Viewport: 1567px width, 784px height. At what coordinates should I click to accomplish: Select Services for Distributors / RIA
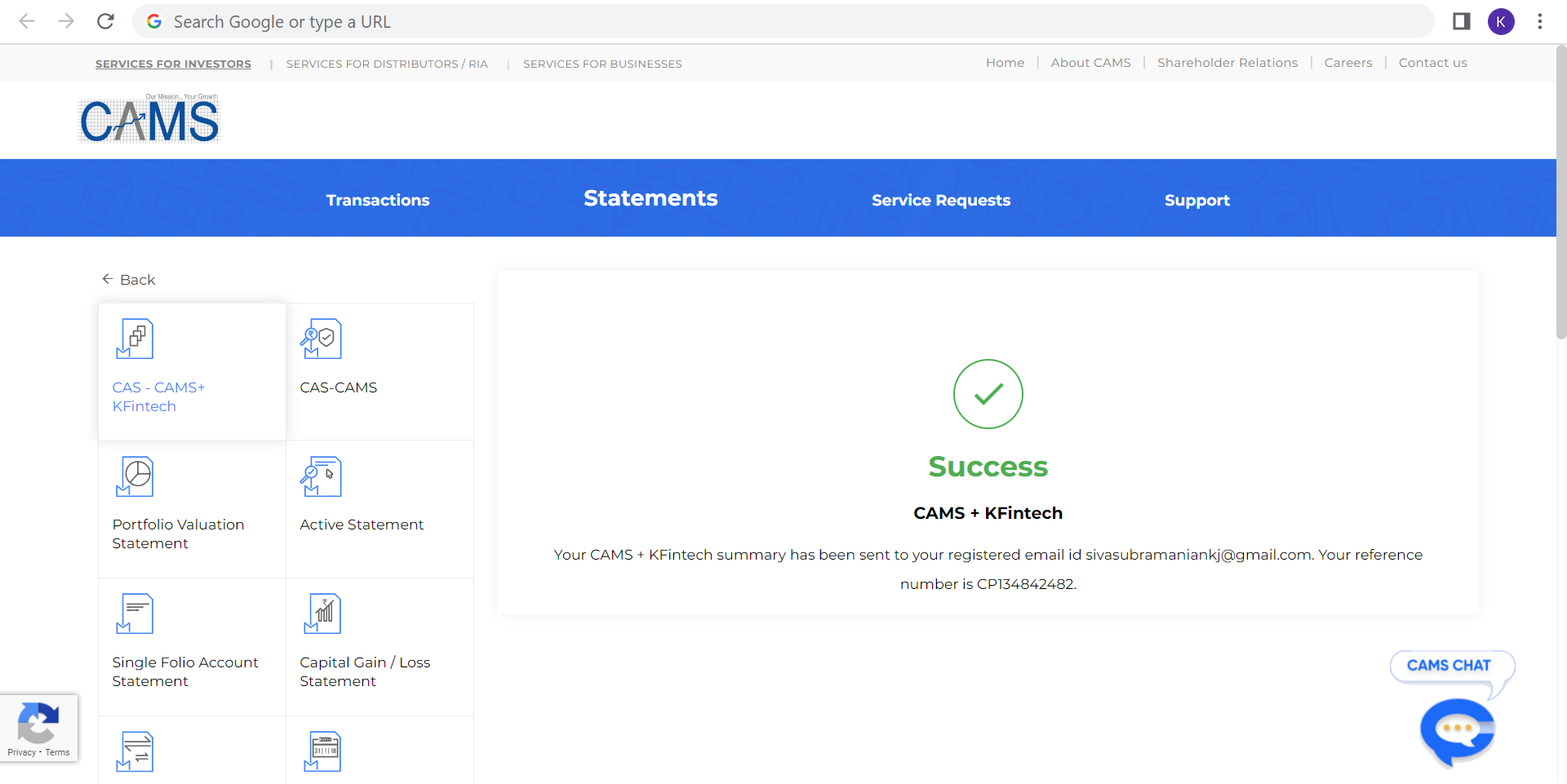tap(387, 64)
